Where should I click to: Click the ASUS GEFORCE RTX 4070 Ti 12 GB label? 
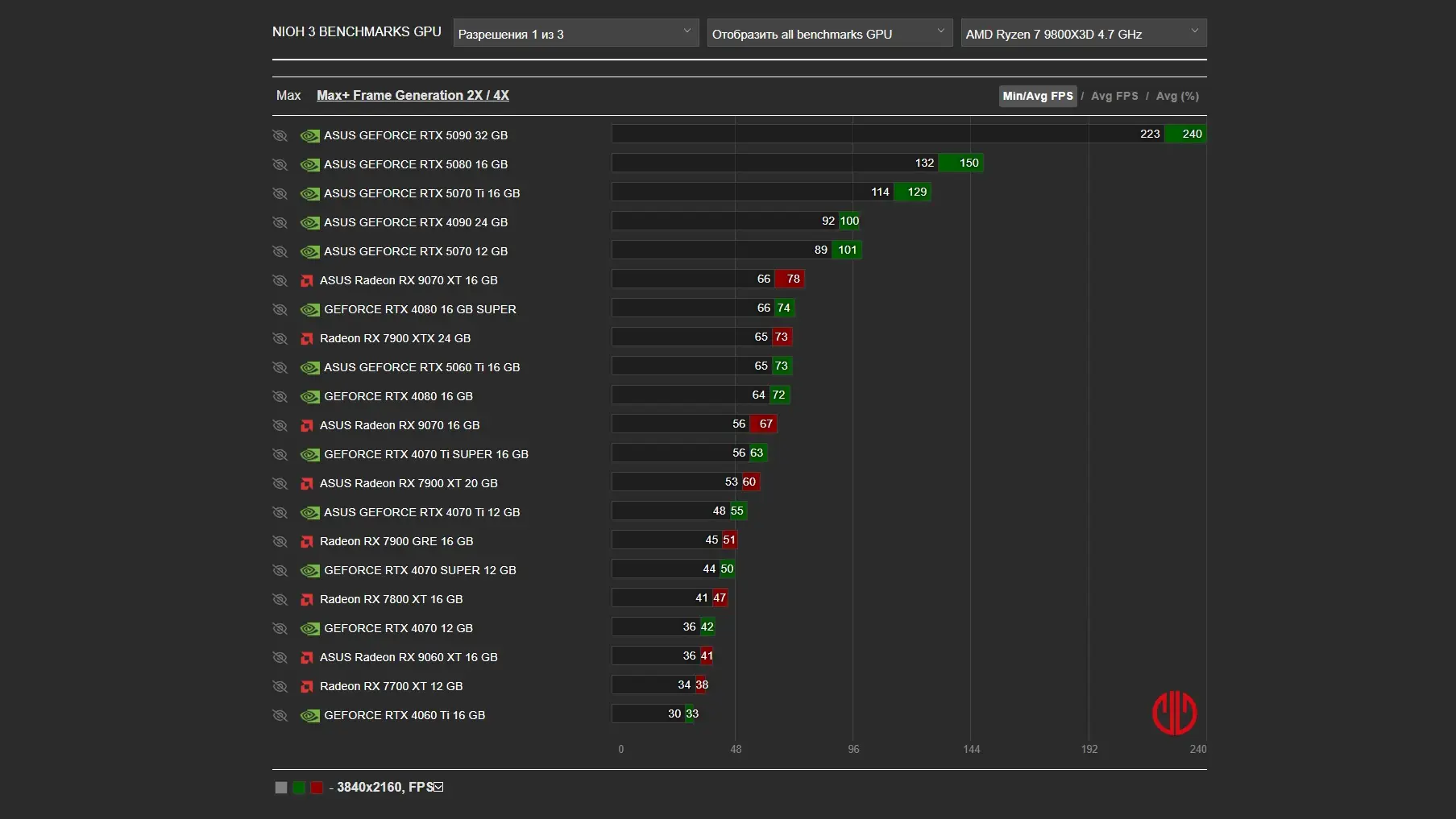point(422,512)
